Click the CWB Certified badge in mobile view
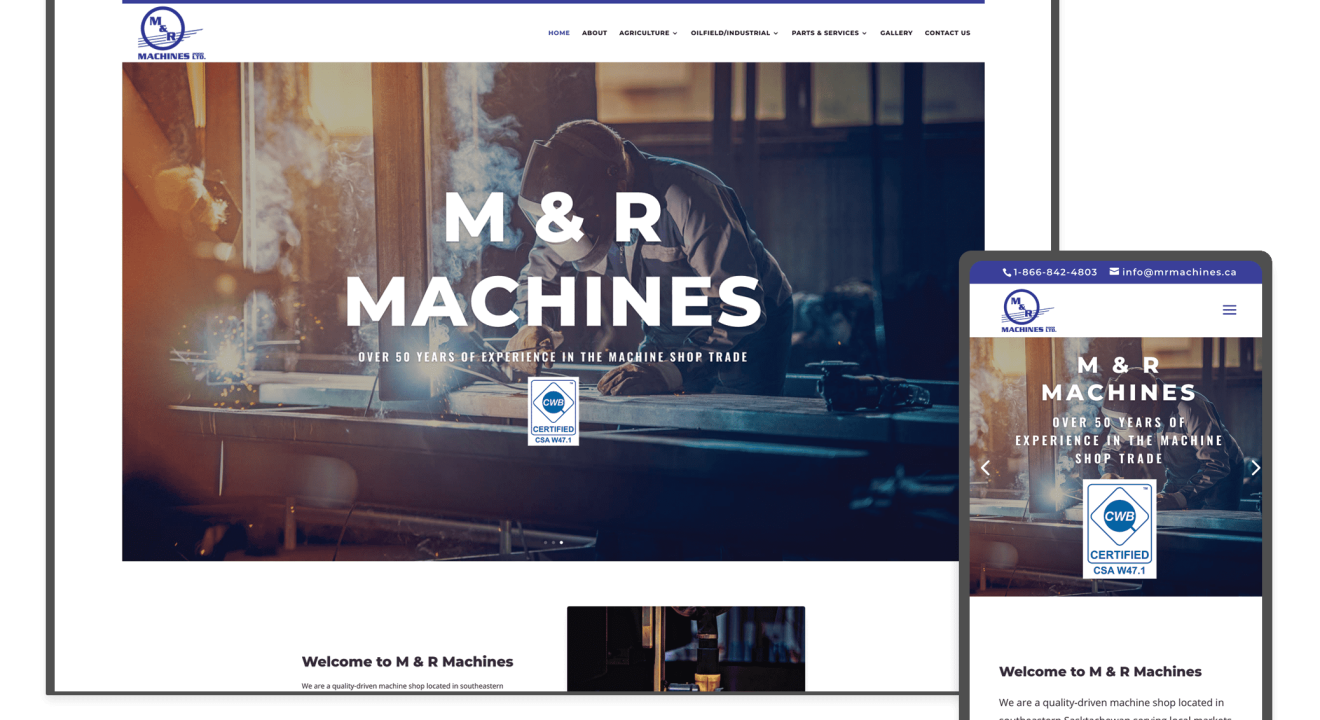This screenshot has width=1320, height=720. tap(1119, 529)
